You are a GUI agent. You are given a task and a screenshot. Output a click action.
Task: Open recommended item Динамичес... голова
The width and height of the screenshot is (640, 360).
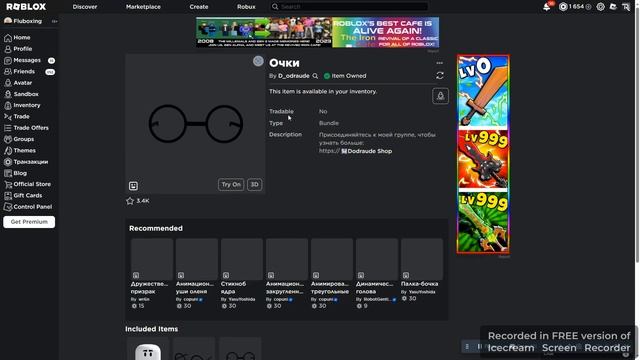(377, 273)
